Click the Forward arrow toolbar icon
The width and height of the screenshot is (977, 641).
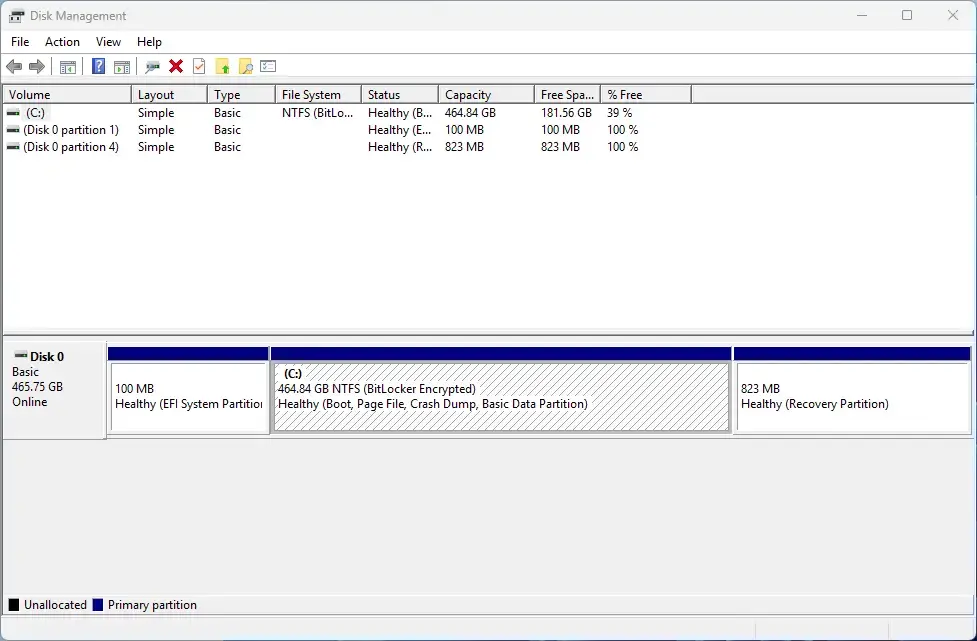click(37, 66)
